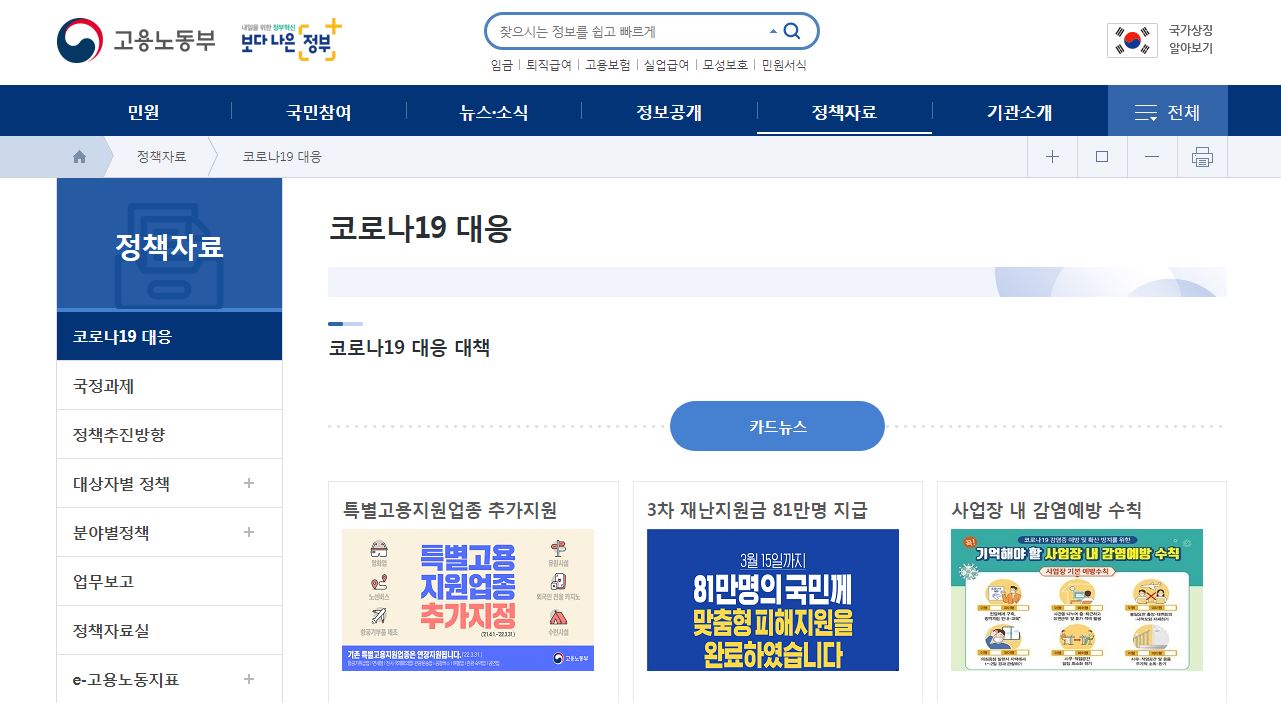Image resolution: width=1281 pixels, height=703 pixels.
Task: Go to home via breadcrumb house icon
Action: tap(79, 157)
